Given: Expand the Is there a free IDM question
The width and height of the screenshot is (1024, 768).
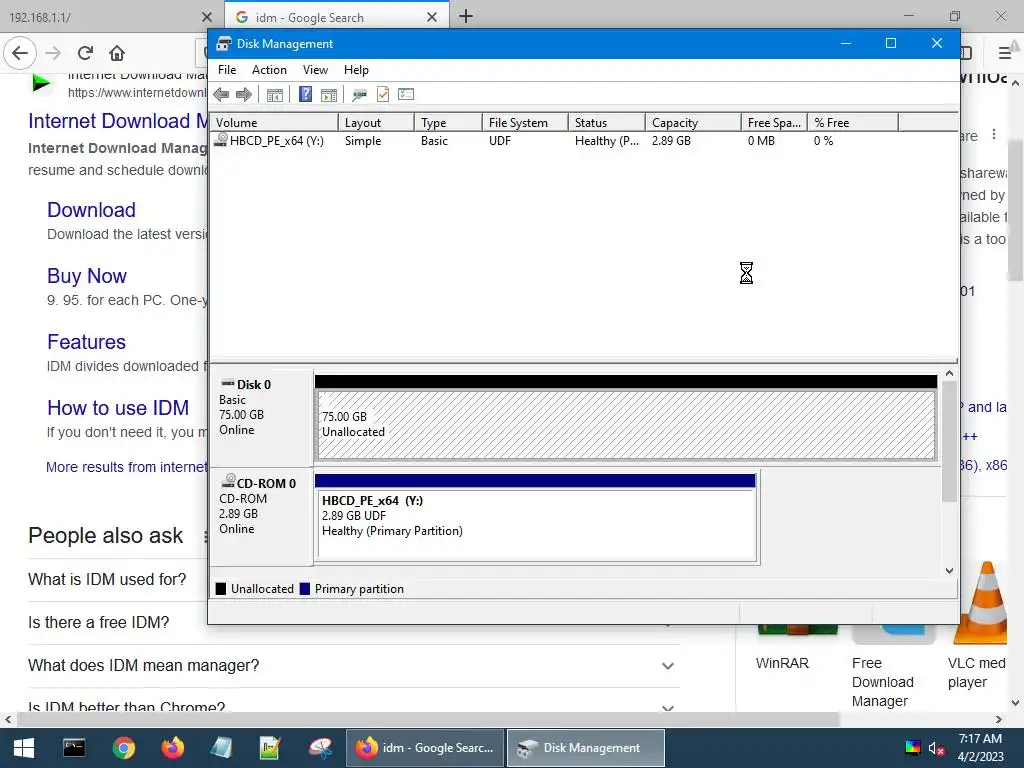Looking at the screenshot, I should pos(118,622).
